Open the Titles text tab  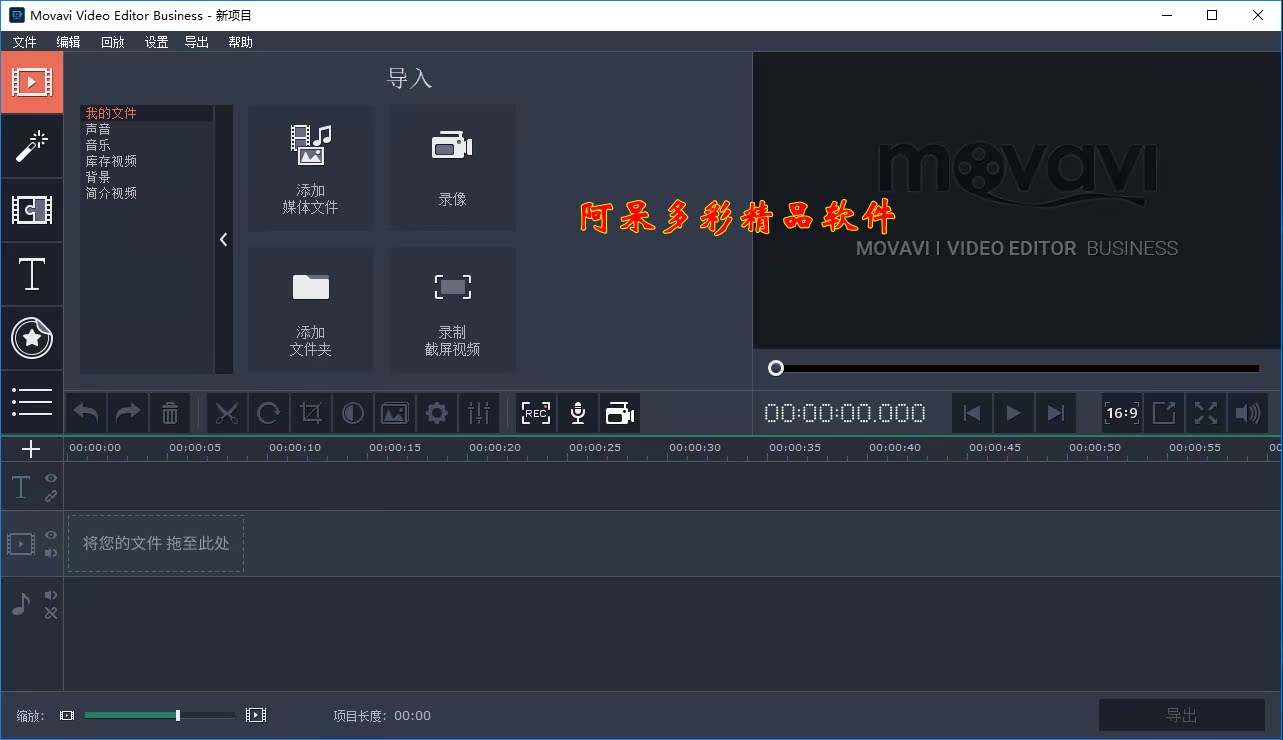pyautogui.click(x=32, y=274)
